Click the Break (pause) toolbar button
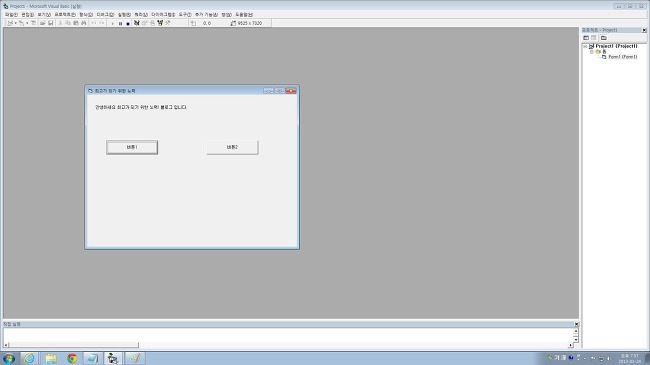The image size is (650, 365). 120,24
